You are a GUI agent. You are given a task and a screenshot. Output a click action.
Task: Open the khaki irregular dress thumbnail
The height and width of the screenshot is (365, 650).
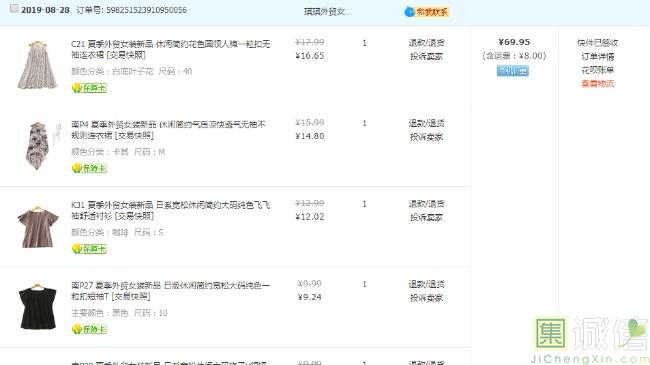click(38, 145)
